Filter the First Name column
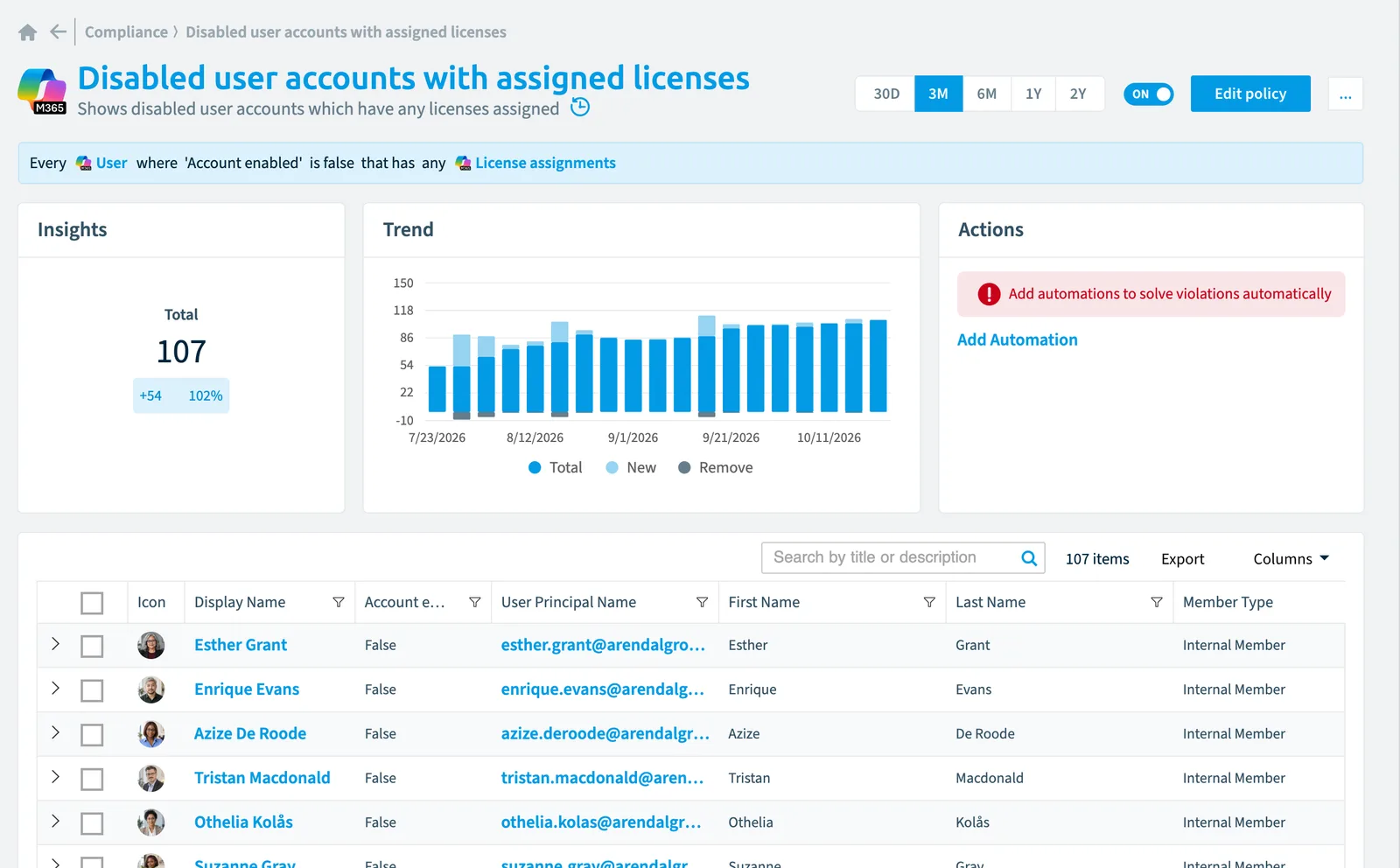 click(929, 602)
